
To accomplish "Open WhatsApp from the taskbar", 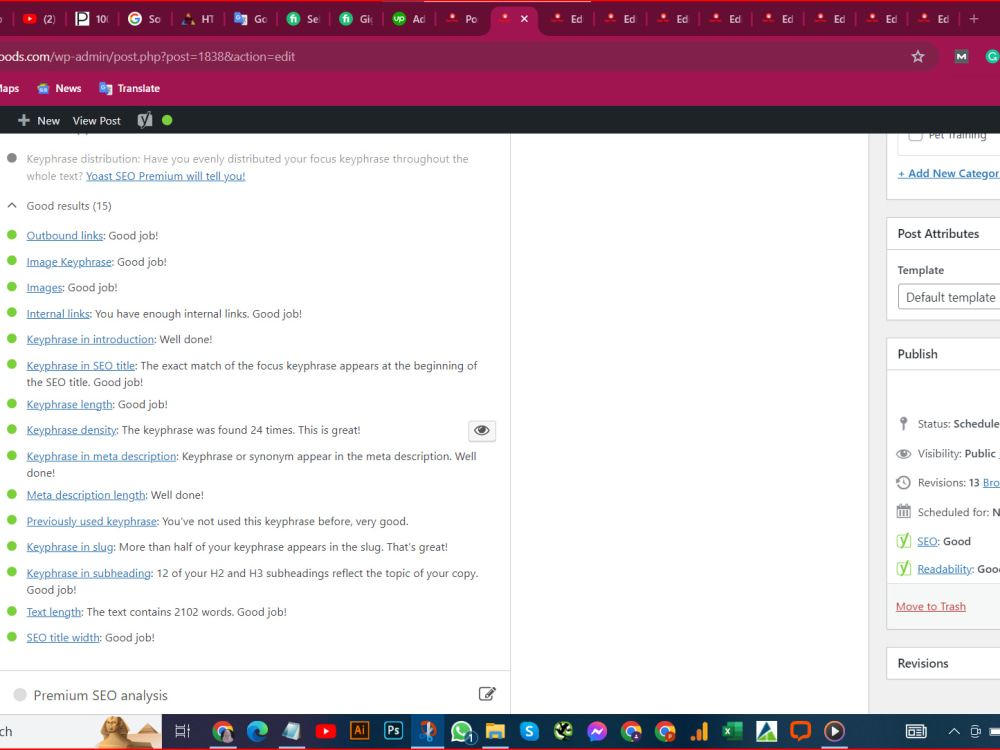I will click(x=462, y=732).
